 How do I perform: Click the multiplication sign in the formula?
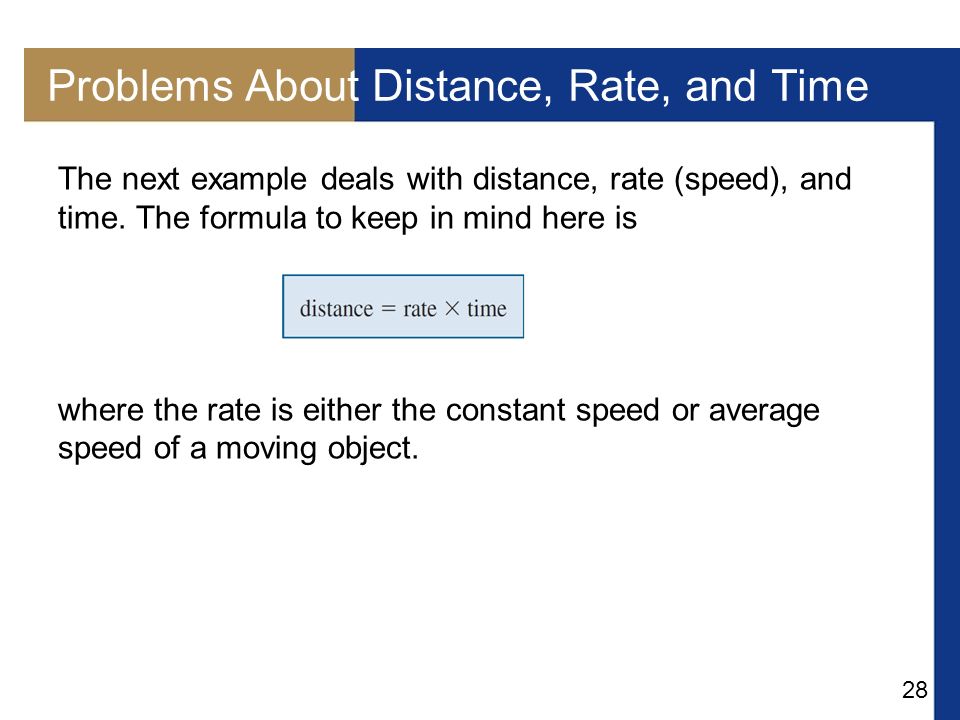452,309
